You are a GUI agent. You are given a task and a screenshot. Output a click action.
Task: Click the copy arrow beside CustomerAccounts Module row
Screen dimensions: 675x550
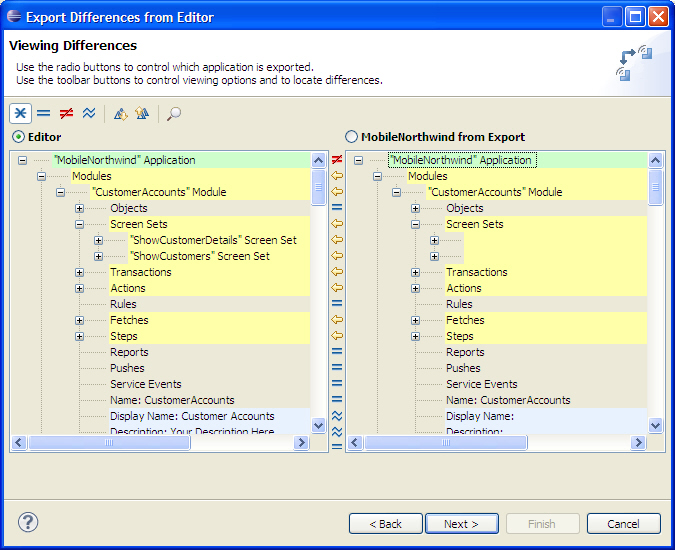(x=337, y=192)
